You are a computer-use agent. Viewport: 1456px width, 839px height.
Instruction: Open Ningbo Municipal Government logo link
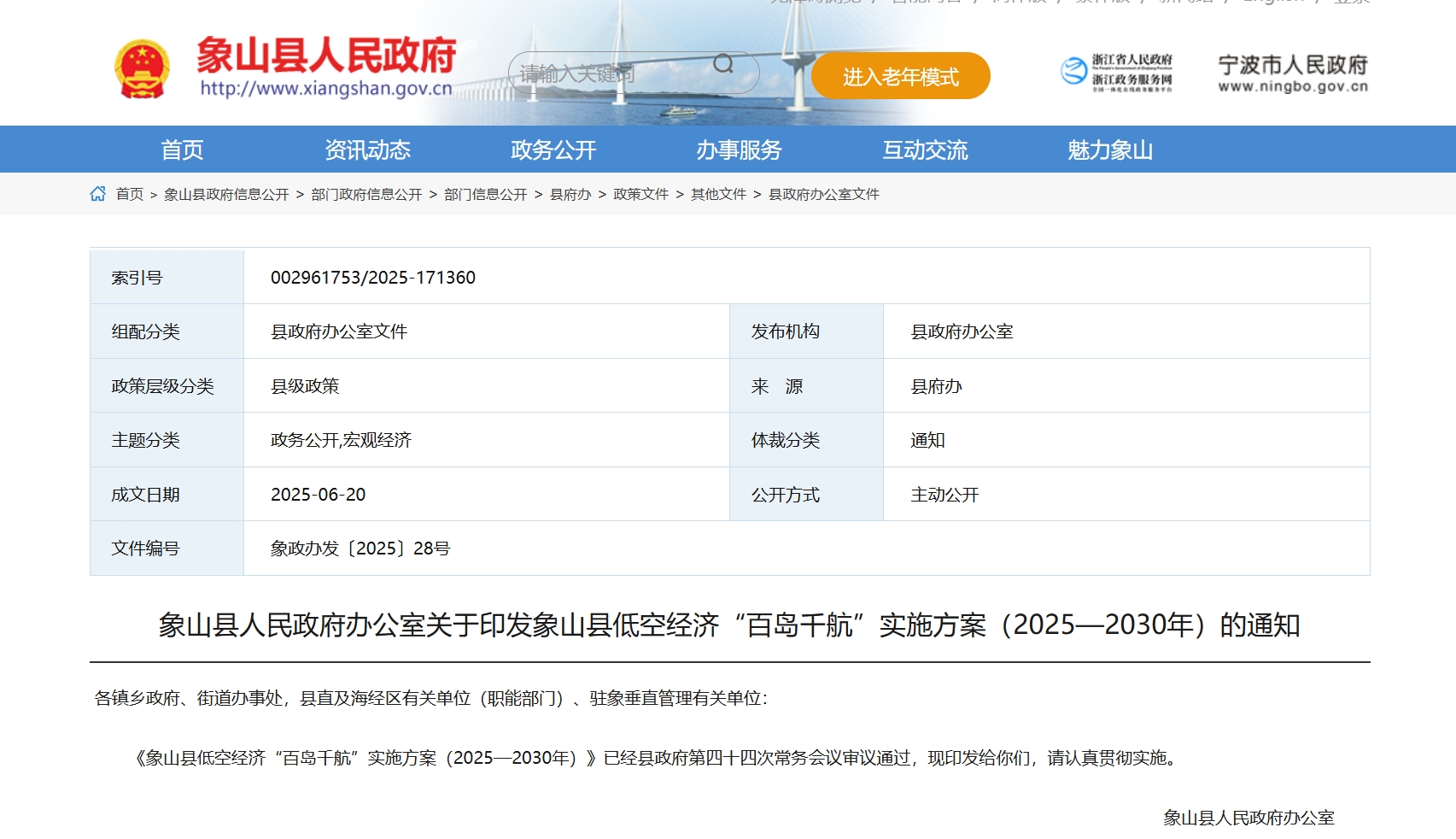click(x=1292, y=73)
